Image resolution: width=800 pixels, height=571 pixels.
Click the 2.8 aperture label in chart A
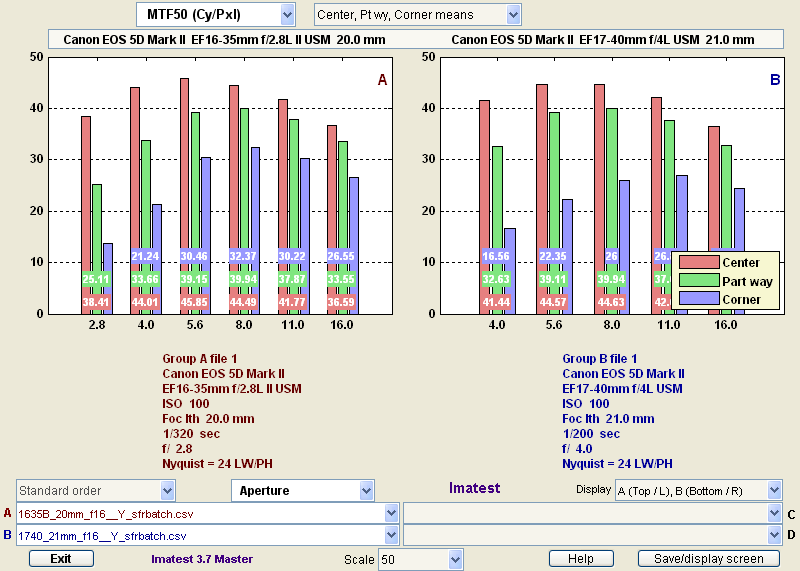pos(97,325)
